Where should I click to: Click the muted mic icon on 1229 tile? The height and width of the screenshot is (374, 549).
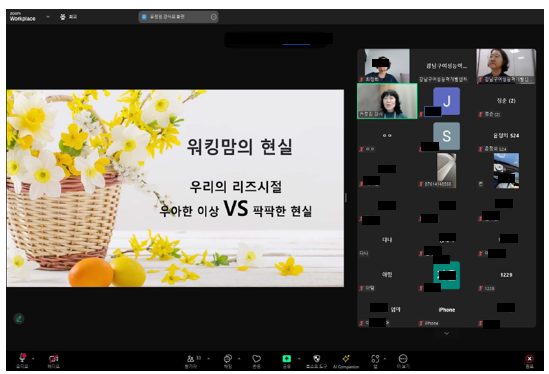click(481, 288)
